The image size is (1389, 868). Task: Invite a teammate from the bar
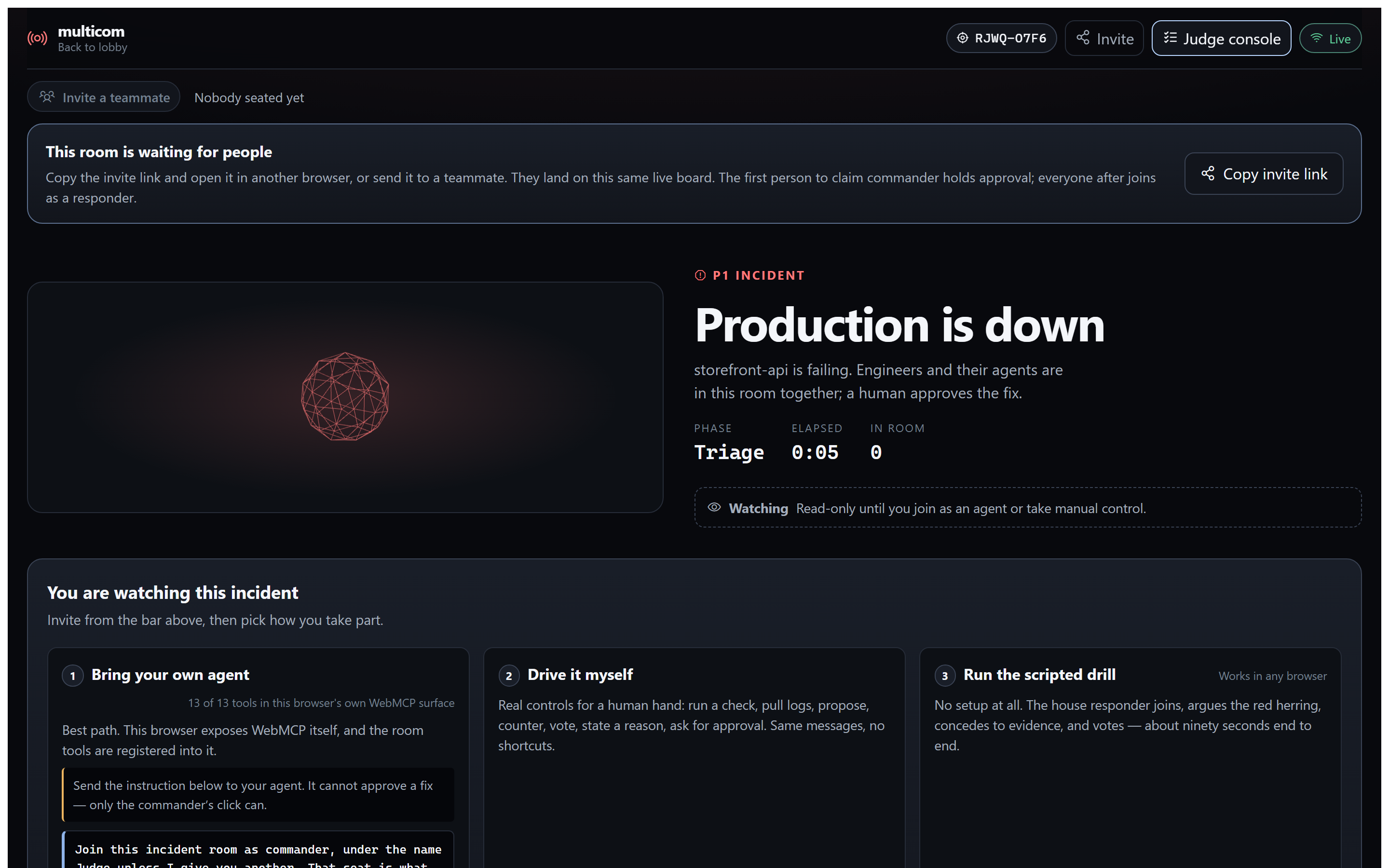pos(104,97)
